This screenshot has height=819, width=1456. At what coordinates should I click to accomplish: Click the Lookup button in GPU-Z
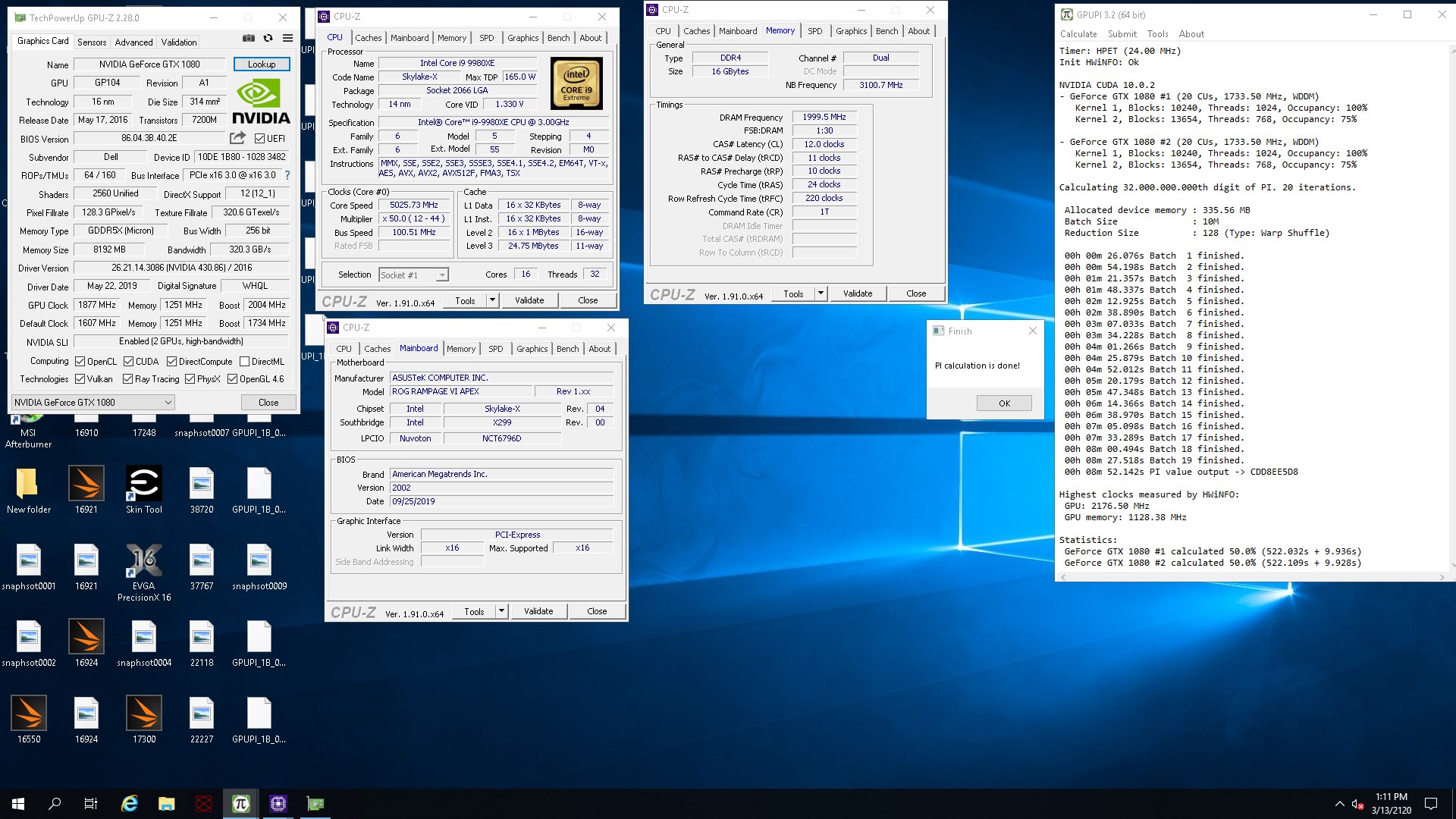pyautogui.click(x=262, y=64)
